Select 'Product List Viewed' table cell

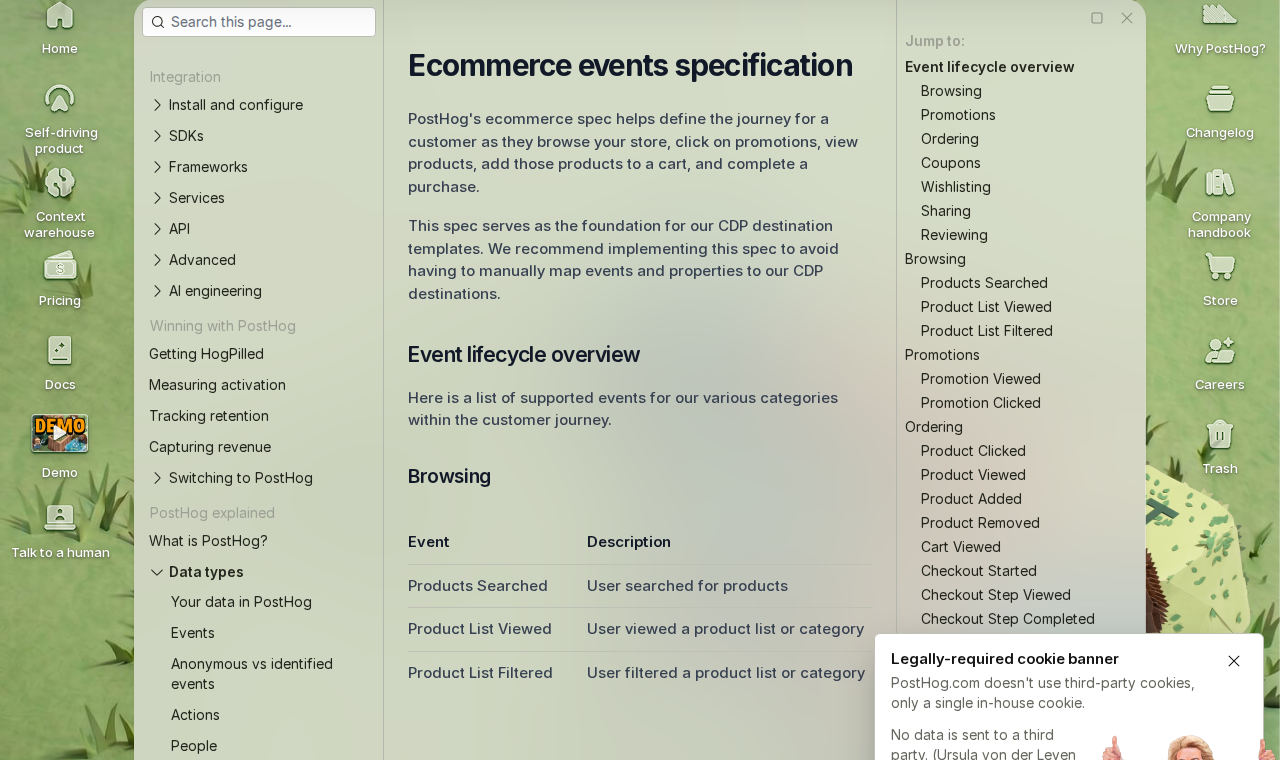pyautogui.click(x=480, y=629)
